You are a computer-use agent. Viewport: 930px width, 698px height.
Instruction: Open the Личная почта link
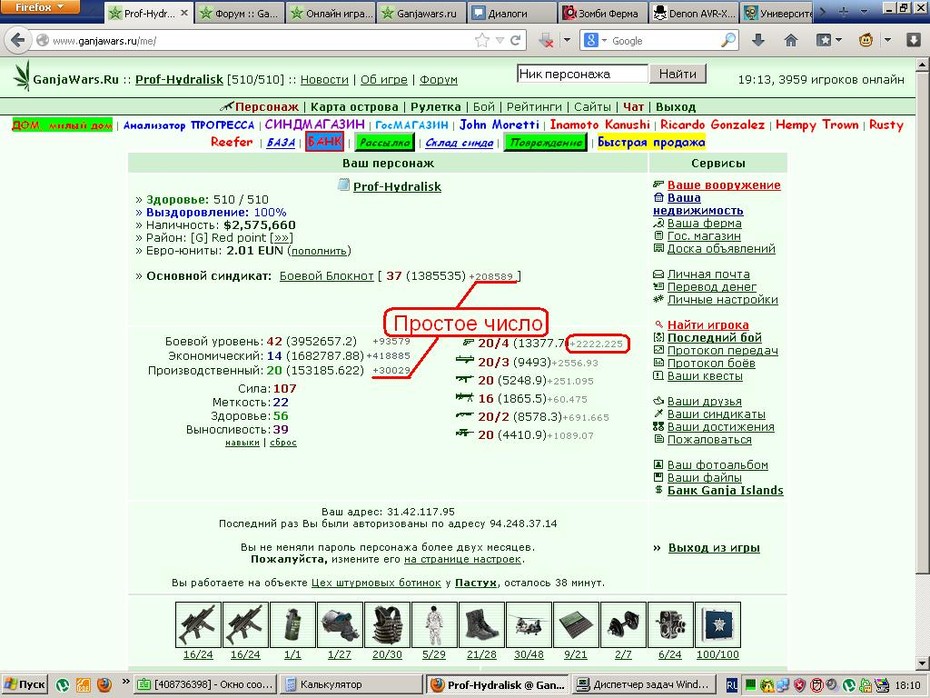708,274
